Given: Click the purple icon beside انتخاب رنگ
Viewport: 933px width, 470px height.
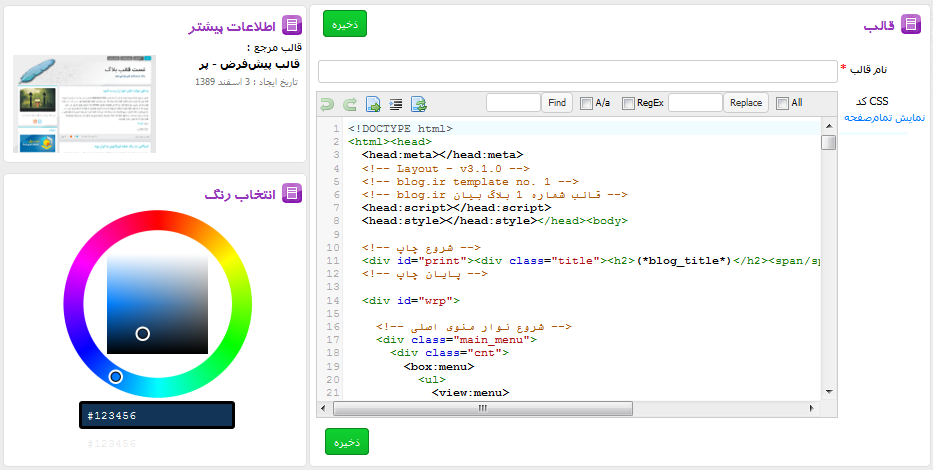Looking at the screenshot, I should 292,193.
